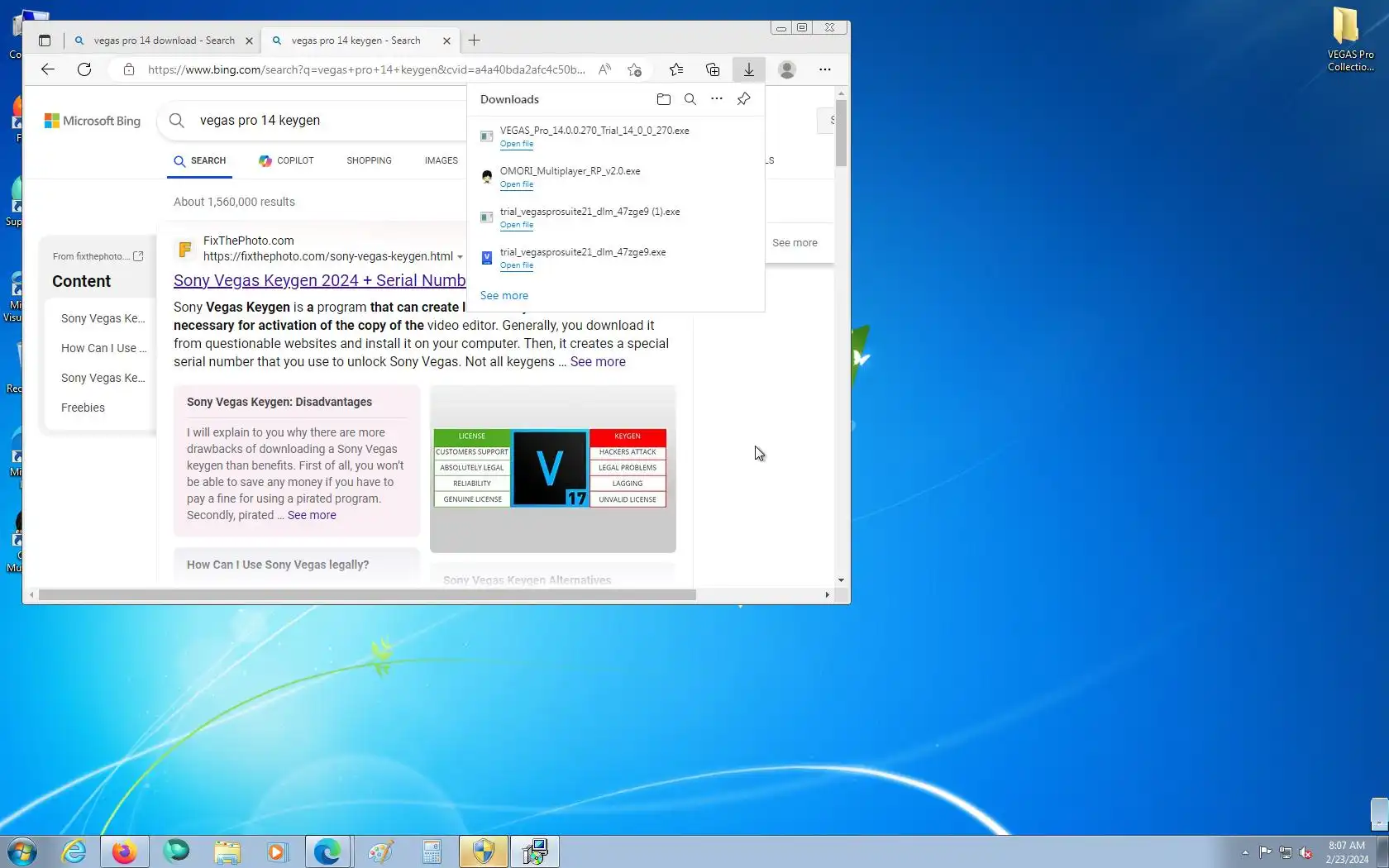This screenshot has width=1389, height=868.
Task: Open file for trial_vegasprosuite21_dlm_47zge9.exe
Action: [x=517, y=265]
